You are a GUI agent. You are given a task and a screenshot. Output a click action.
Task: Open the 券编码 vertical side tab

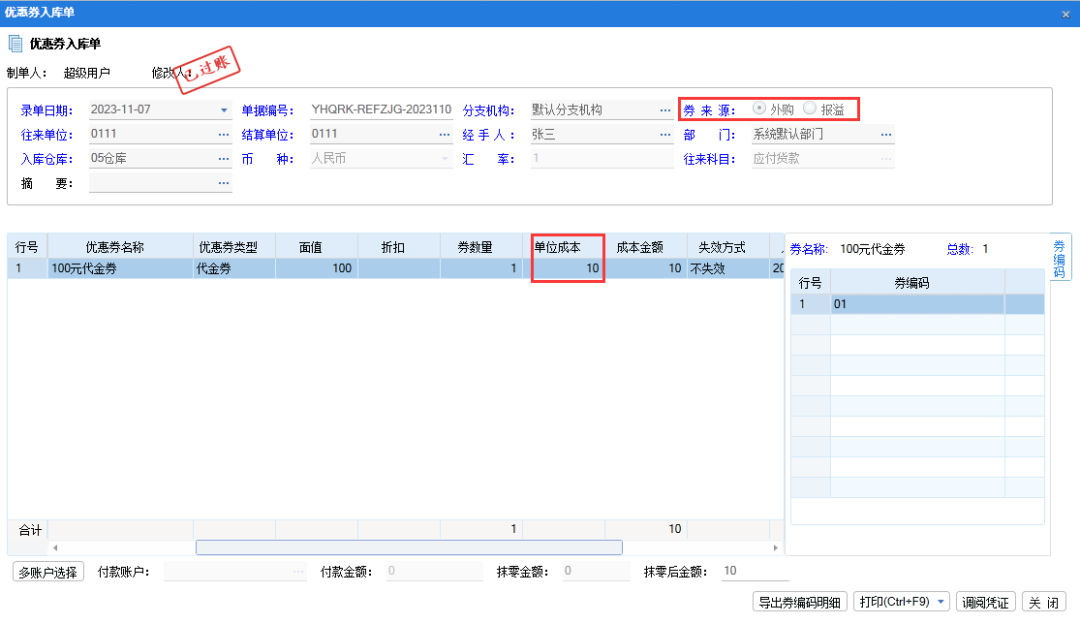click(1059, 258)
